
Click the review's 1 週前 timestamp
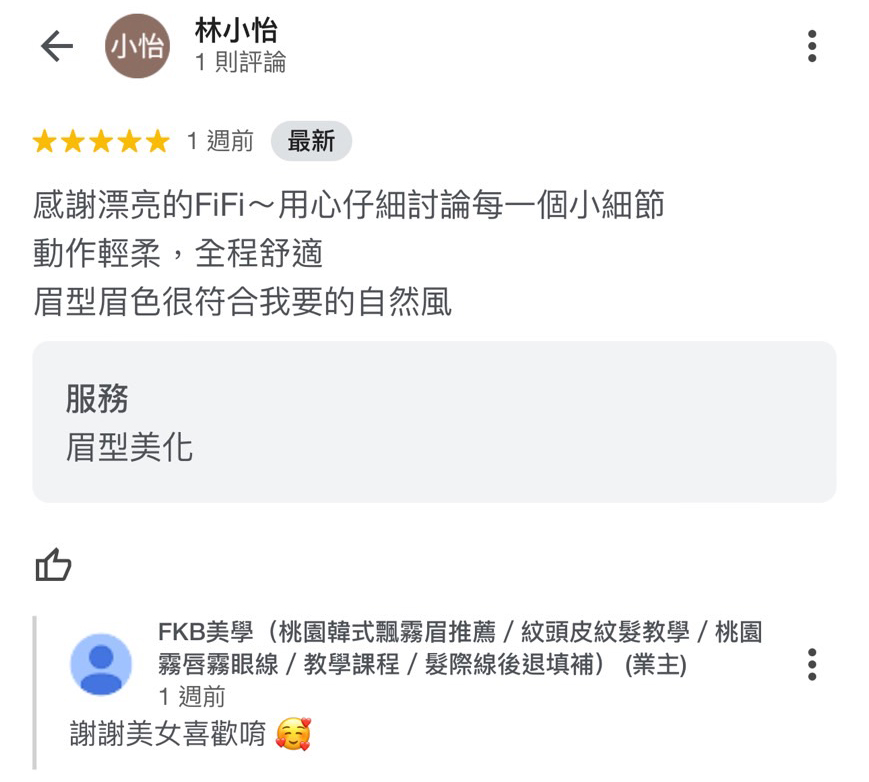pos(220,141)
